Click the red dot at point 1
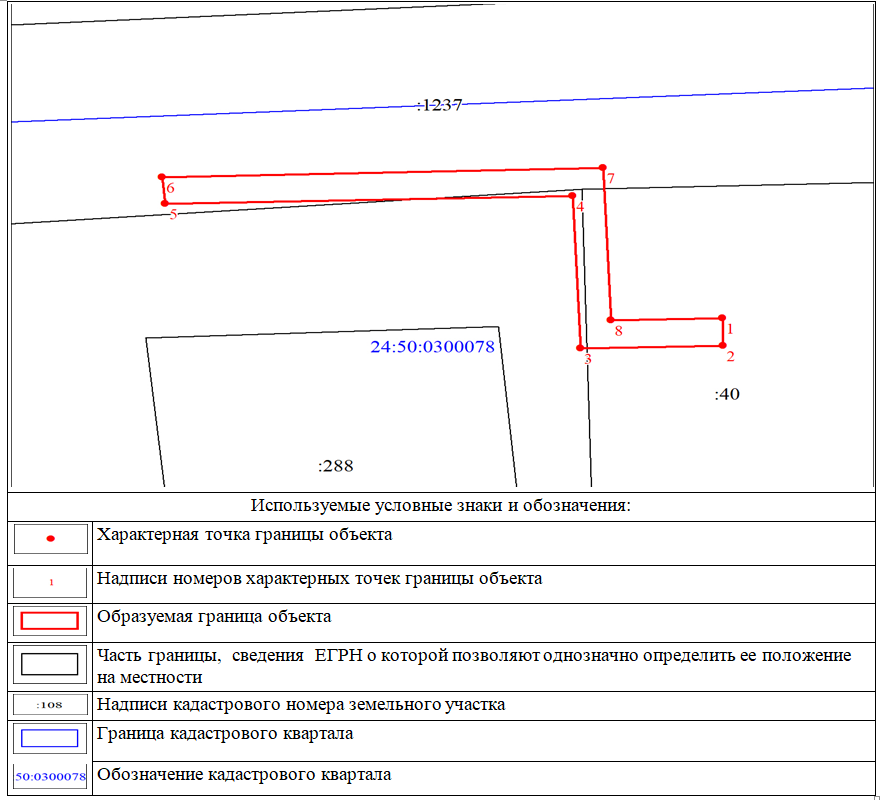880x800 pixels. (x=722, y=318)
